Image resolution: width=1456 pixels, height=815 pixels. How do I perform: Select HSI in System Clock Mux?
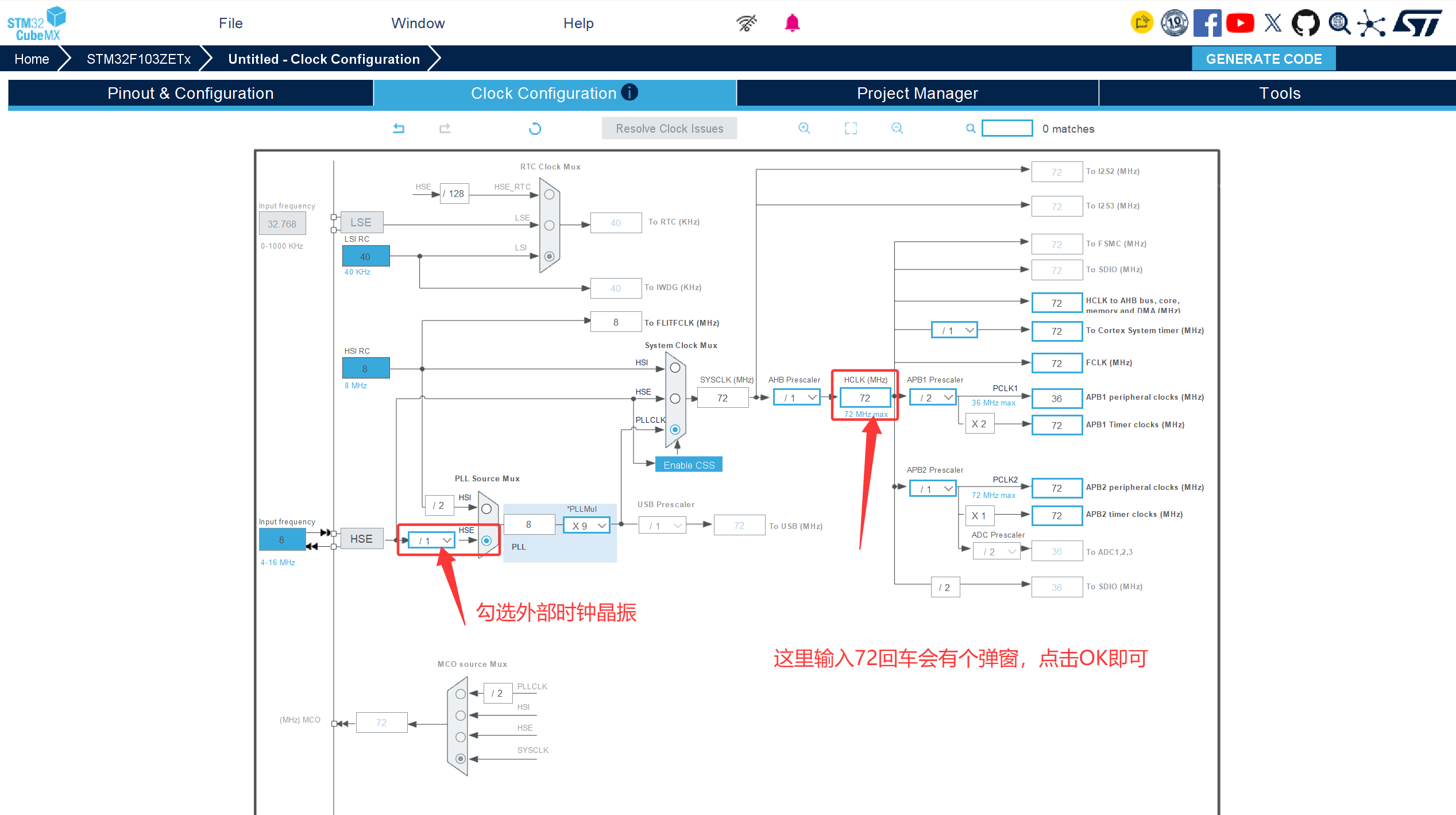click(x=675, y=368)
